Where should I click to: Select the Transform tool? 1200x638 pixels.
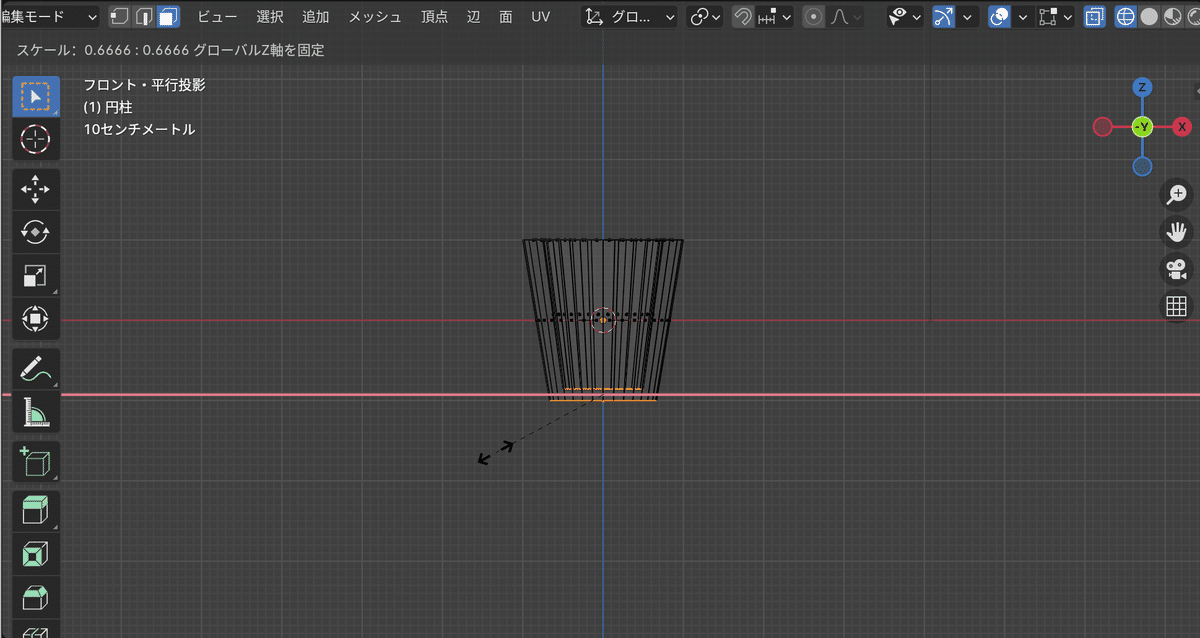point(35,319)
